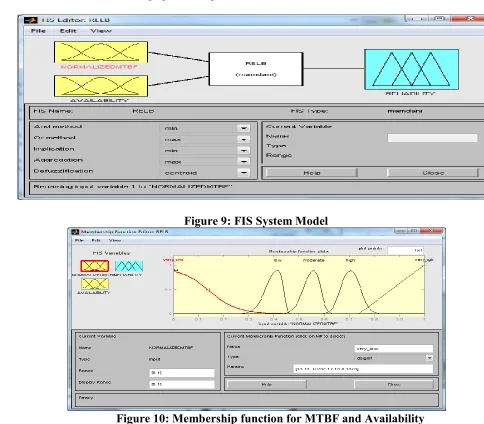Open View menu in FIS Editor

101,31
